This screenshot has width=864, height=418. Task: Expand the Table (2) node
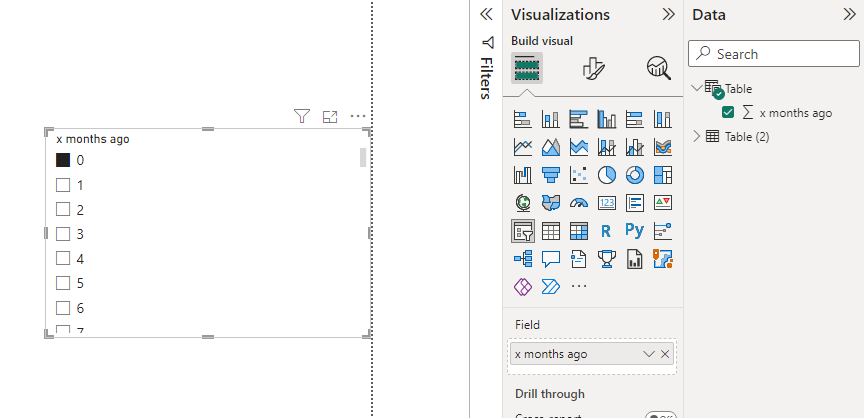696,136
